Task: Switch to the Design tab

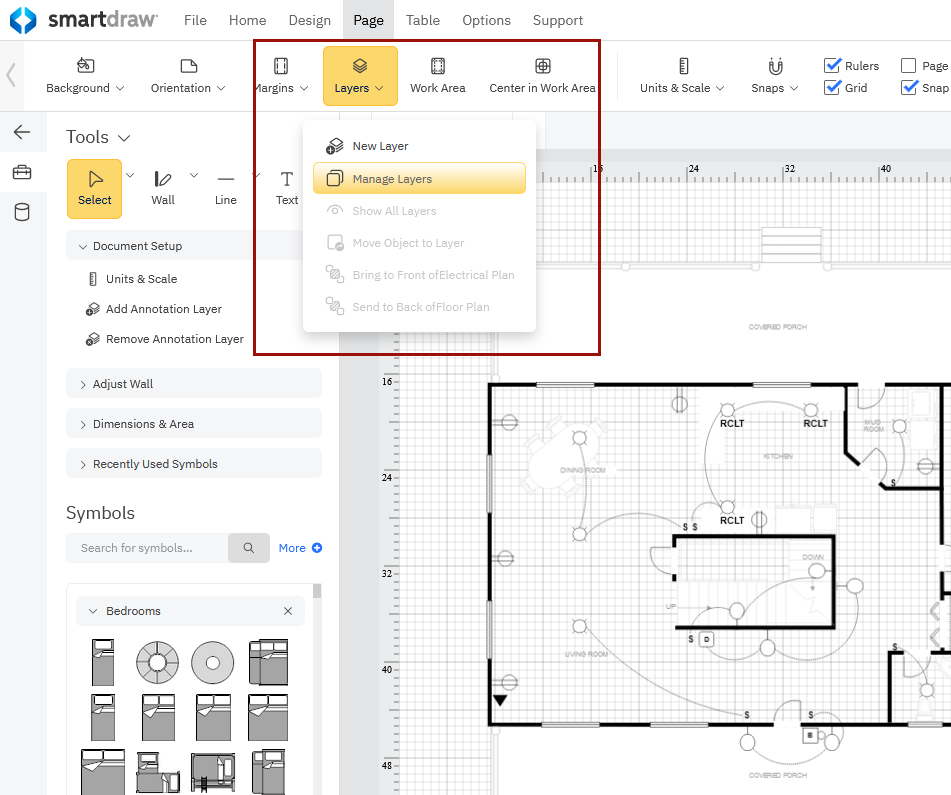Action: click(x=309, y=20)
